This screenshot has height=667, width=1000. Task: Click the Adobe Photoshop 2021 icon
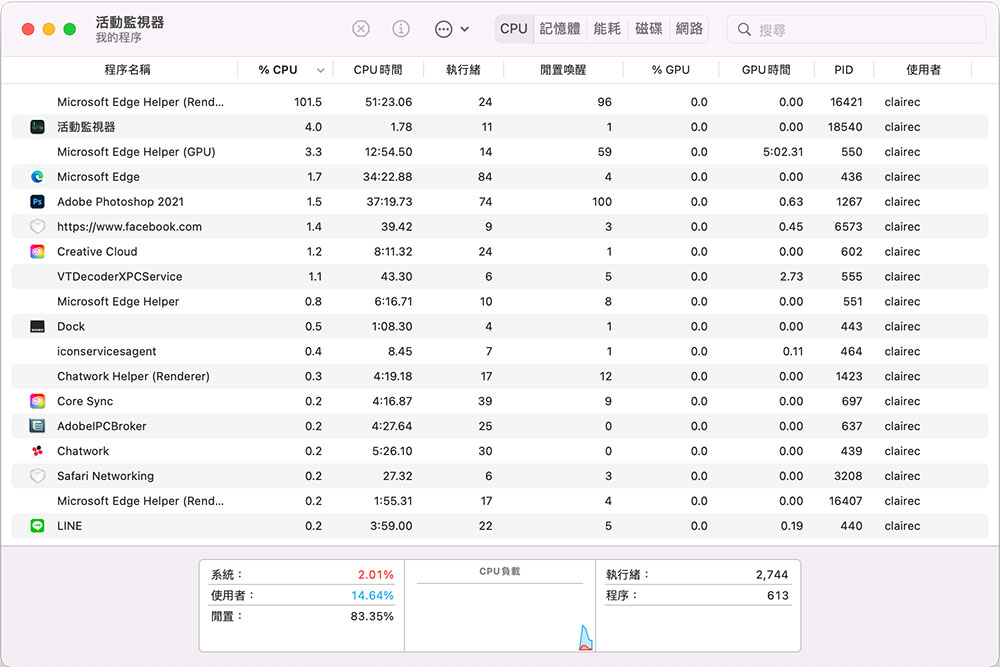point(38,202)
